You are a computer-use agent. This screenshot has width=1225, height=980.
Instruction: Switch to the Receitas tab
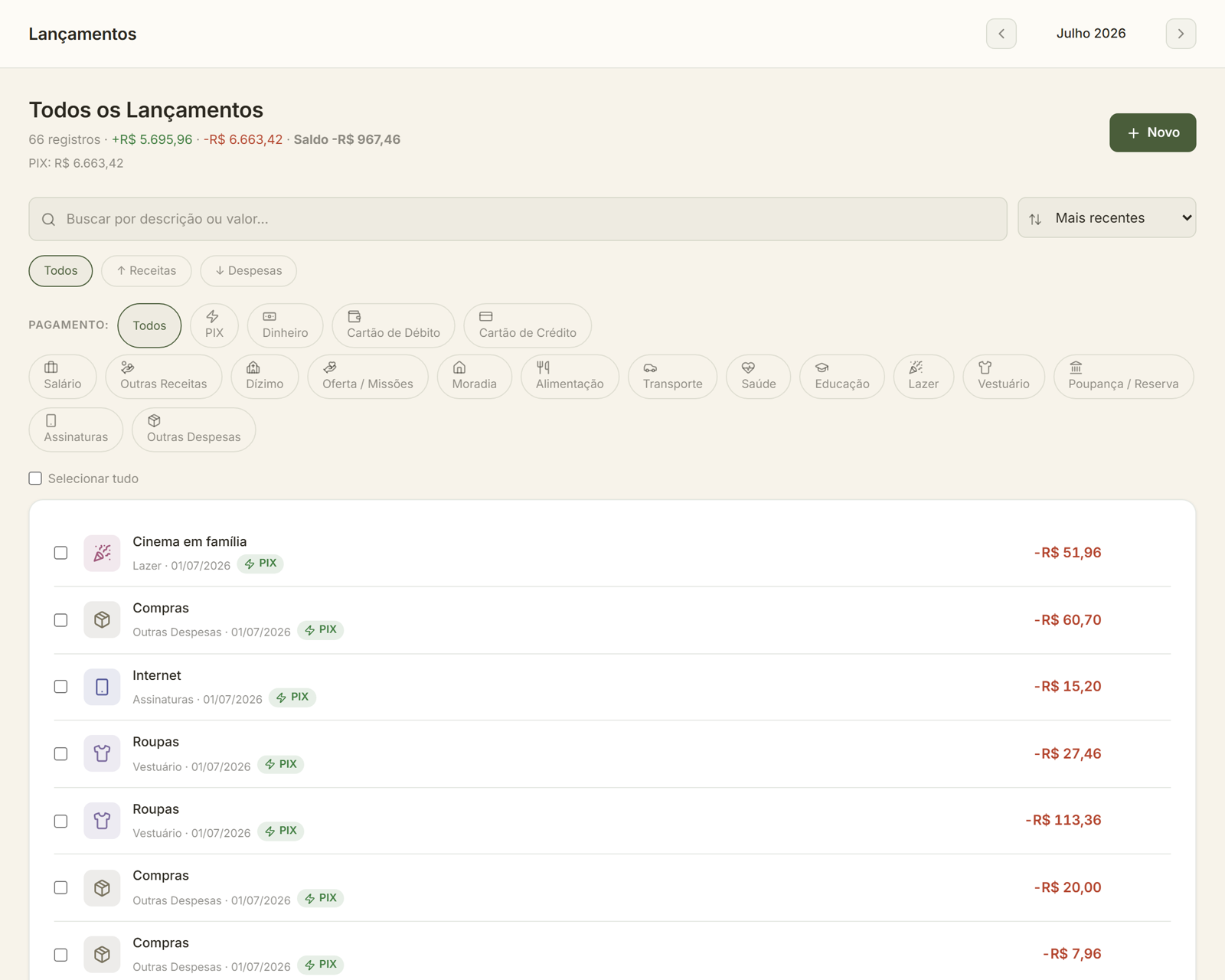pos(146,271)
